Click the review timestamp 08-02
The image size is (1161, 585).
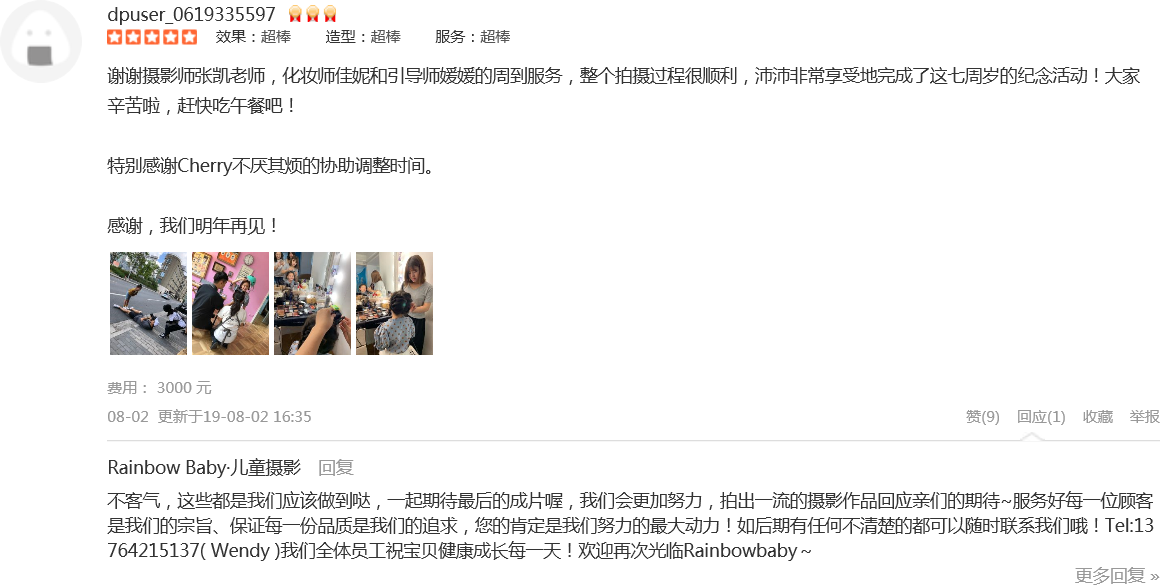coord(128,417)
